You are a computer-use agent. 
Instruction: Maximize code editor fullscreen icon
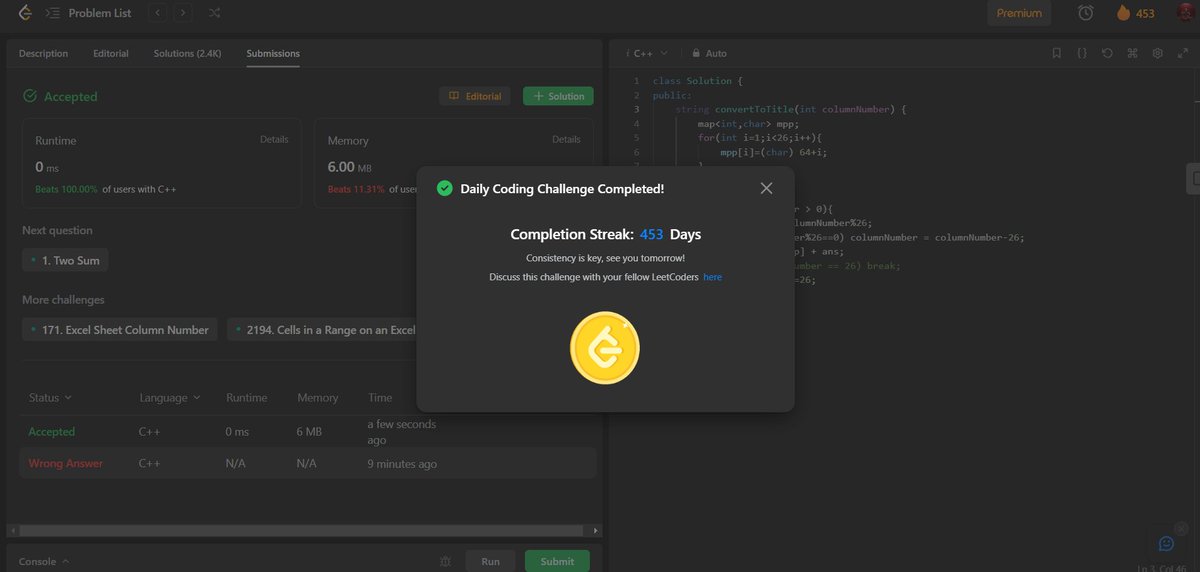pyautogui.click(x=1181, y=53)
